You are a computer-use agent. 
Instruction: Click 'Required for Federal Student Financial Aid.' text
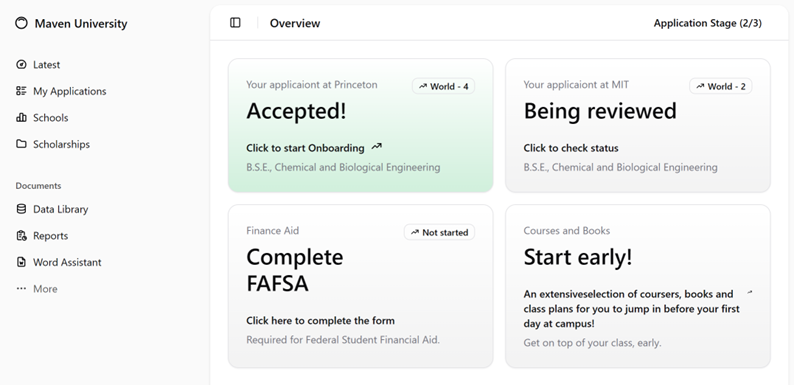(x=343, y=339)
